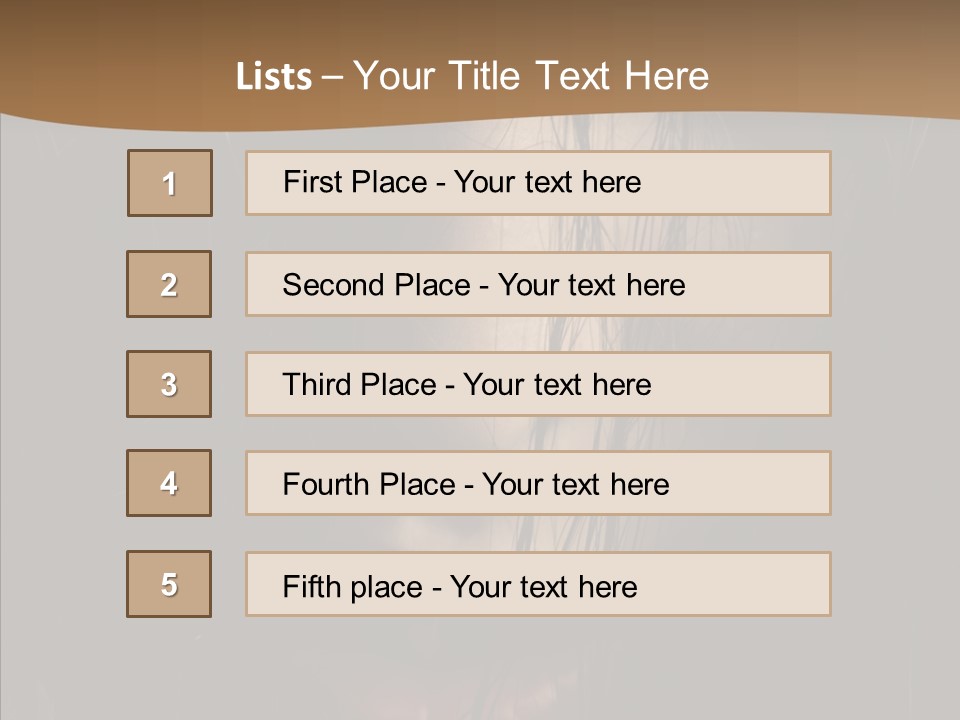The height and width of the screenshot is (720, 960).
Task: Click the number 5 box
Action: [x=169, y=584]
